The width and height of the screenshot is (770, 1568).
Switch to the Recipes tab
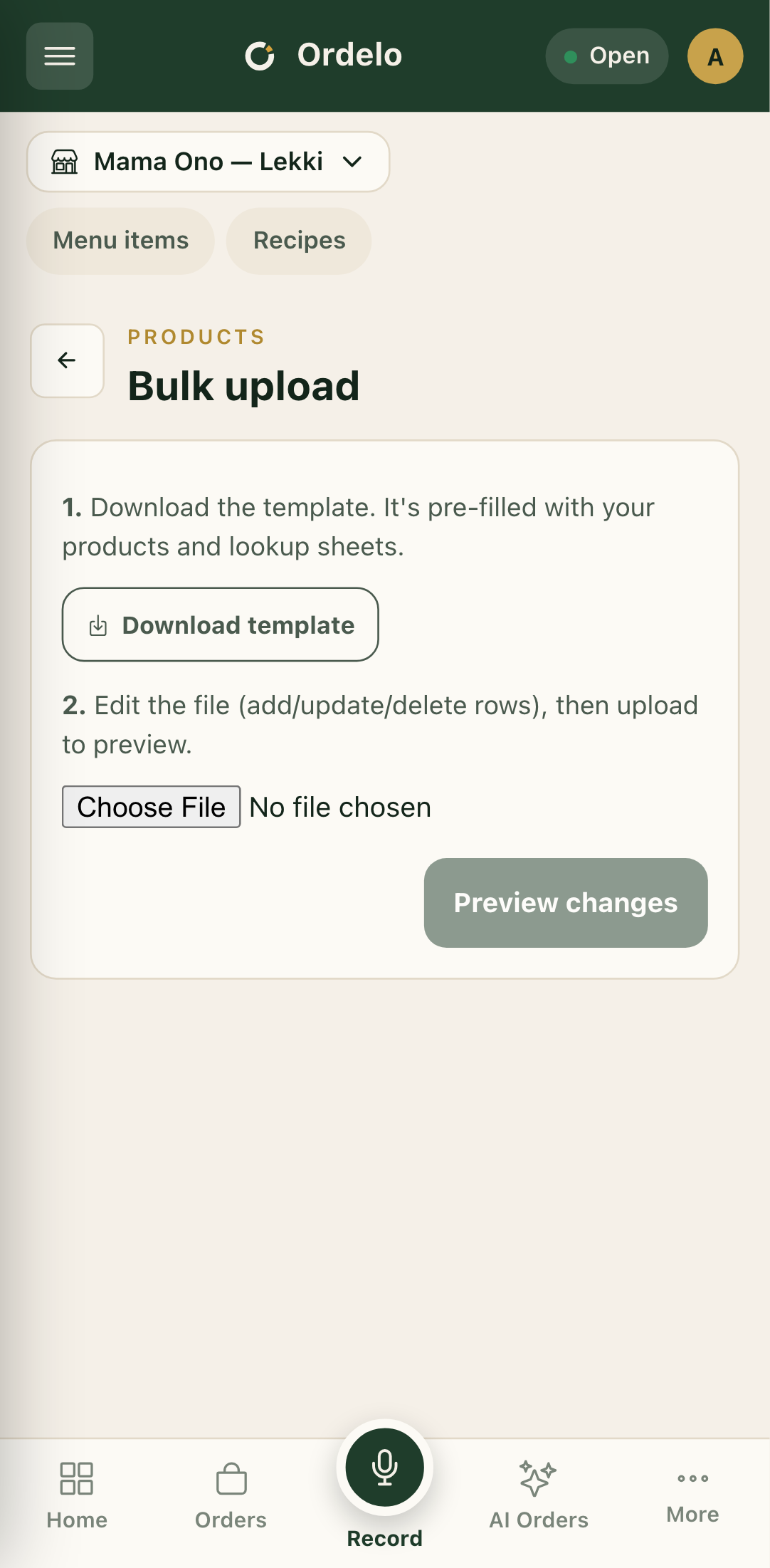299,241
